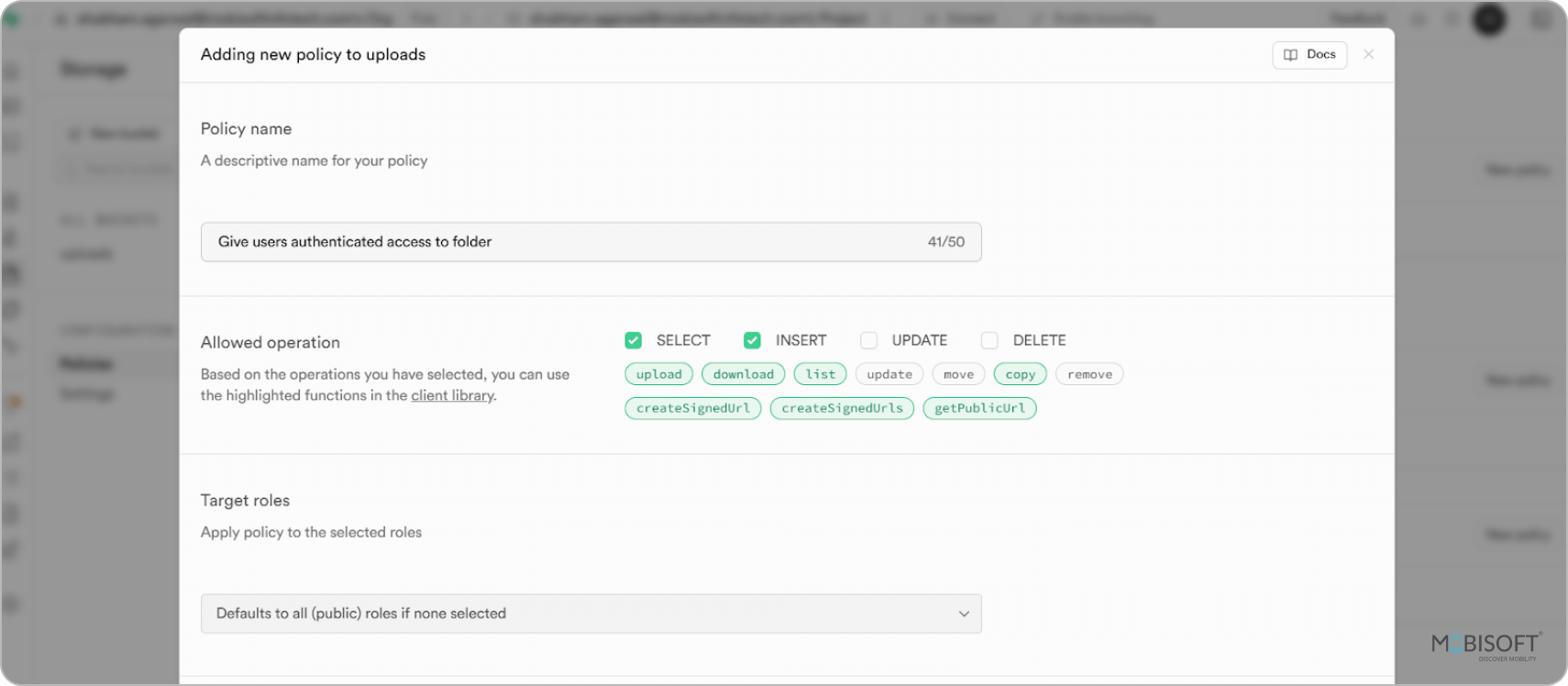Click the move function tag
Image resolution: width=1568 pixels, height=686 pixels.
(958, 374)
